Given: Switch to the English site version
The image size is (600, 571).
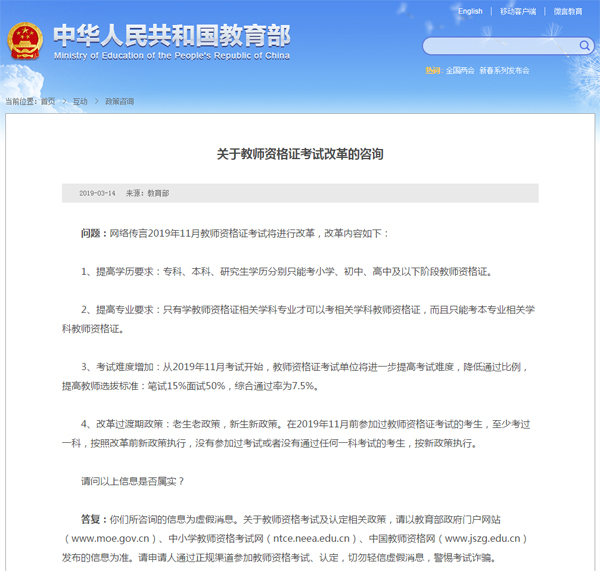Looking at the screenshot, I should point(470,12).
